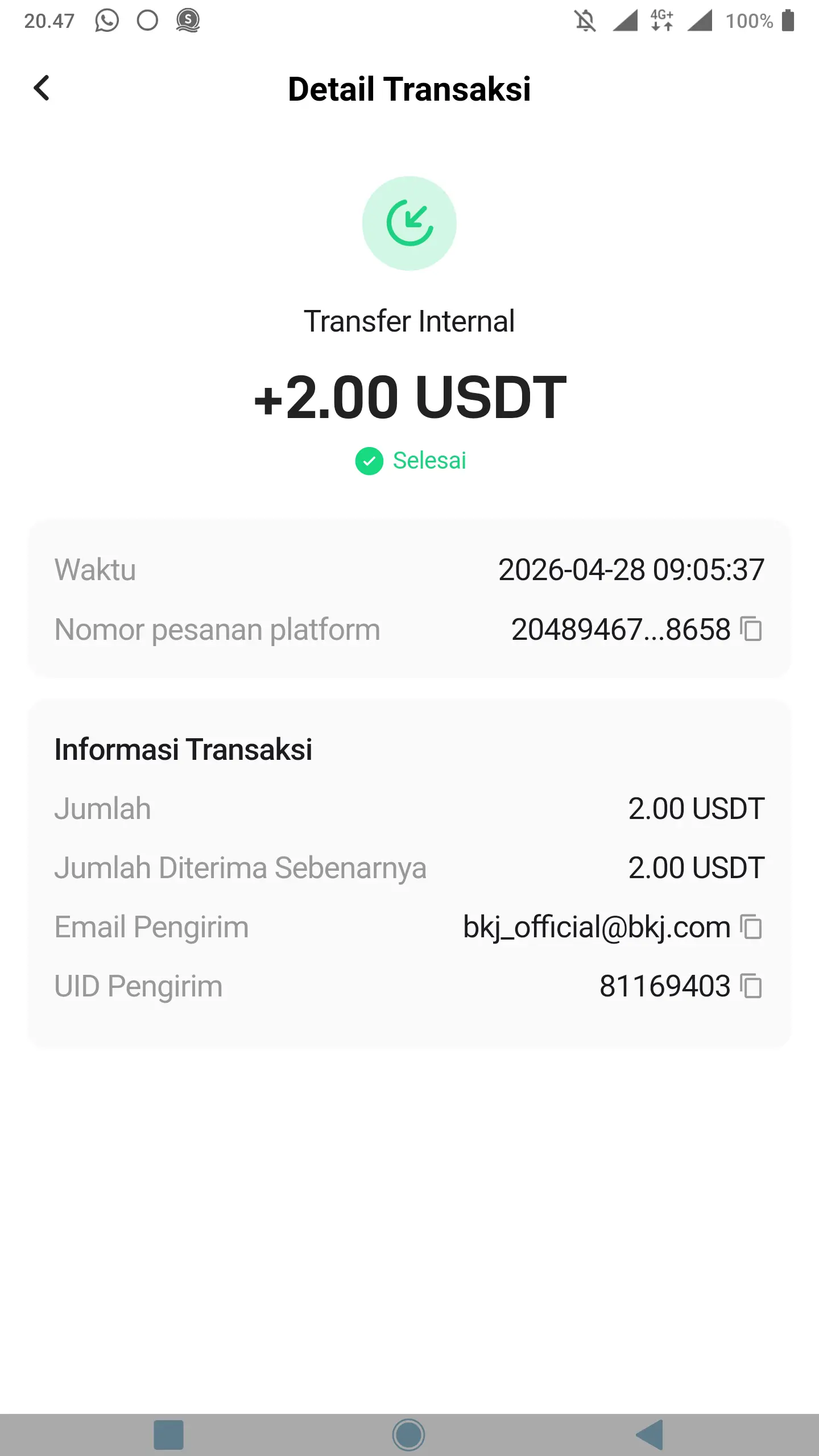Image resolution: width=819 pixels, height=1456 pixels.
Task: Tap the Detail Transaksi title
Action: tap(409, 89)
